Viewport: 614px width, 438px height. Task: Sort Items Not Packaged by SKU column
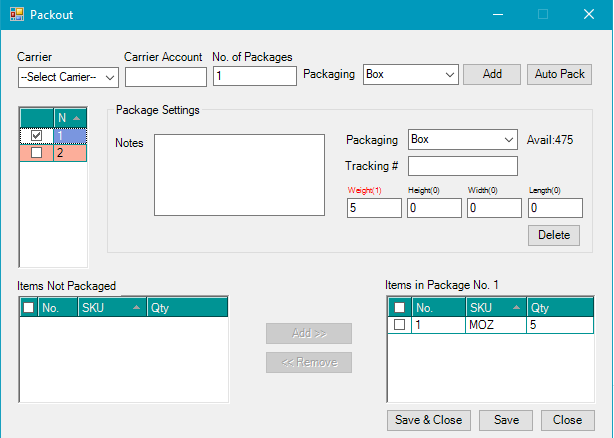(x=110, y=308)
